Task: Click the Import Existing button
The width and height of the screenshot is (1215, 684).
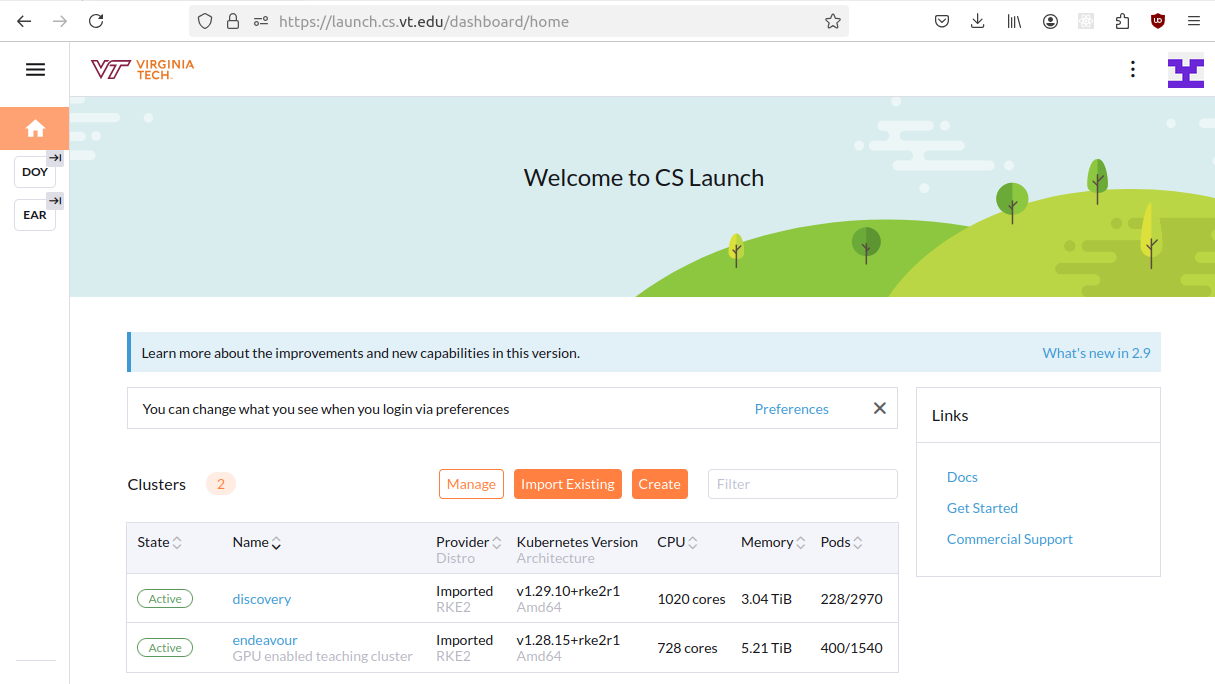Action: click(567, 484)
